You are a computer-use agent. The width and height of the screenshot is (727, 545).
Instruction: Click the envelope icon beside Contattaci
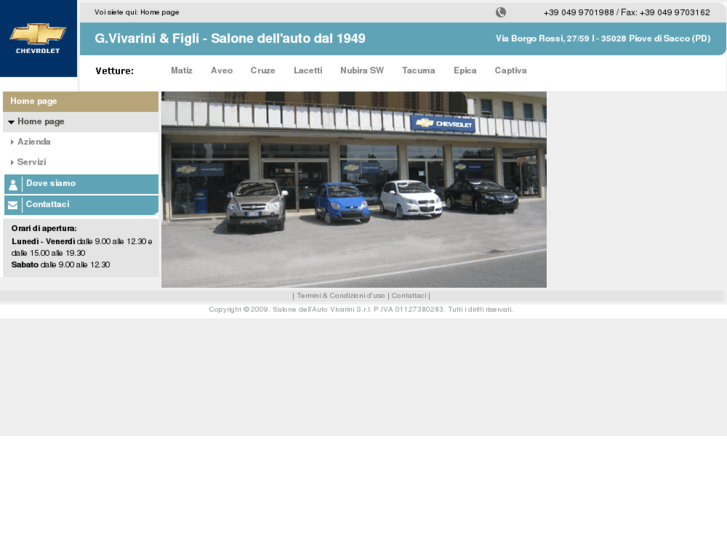[x=13, y=205]
